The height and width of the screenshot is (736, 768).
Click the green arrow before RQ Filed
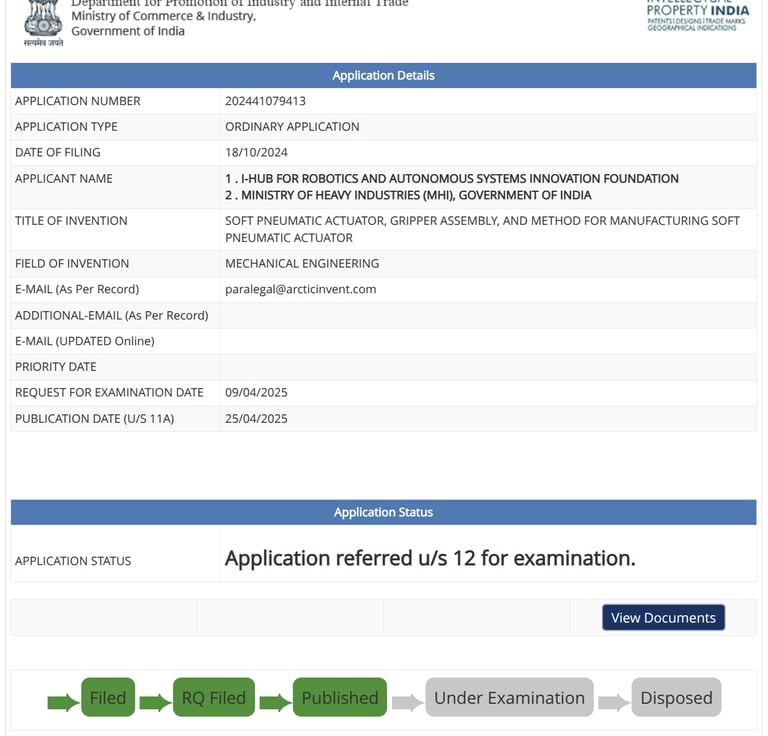[x=155, y=702]
